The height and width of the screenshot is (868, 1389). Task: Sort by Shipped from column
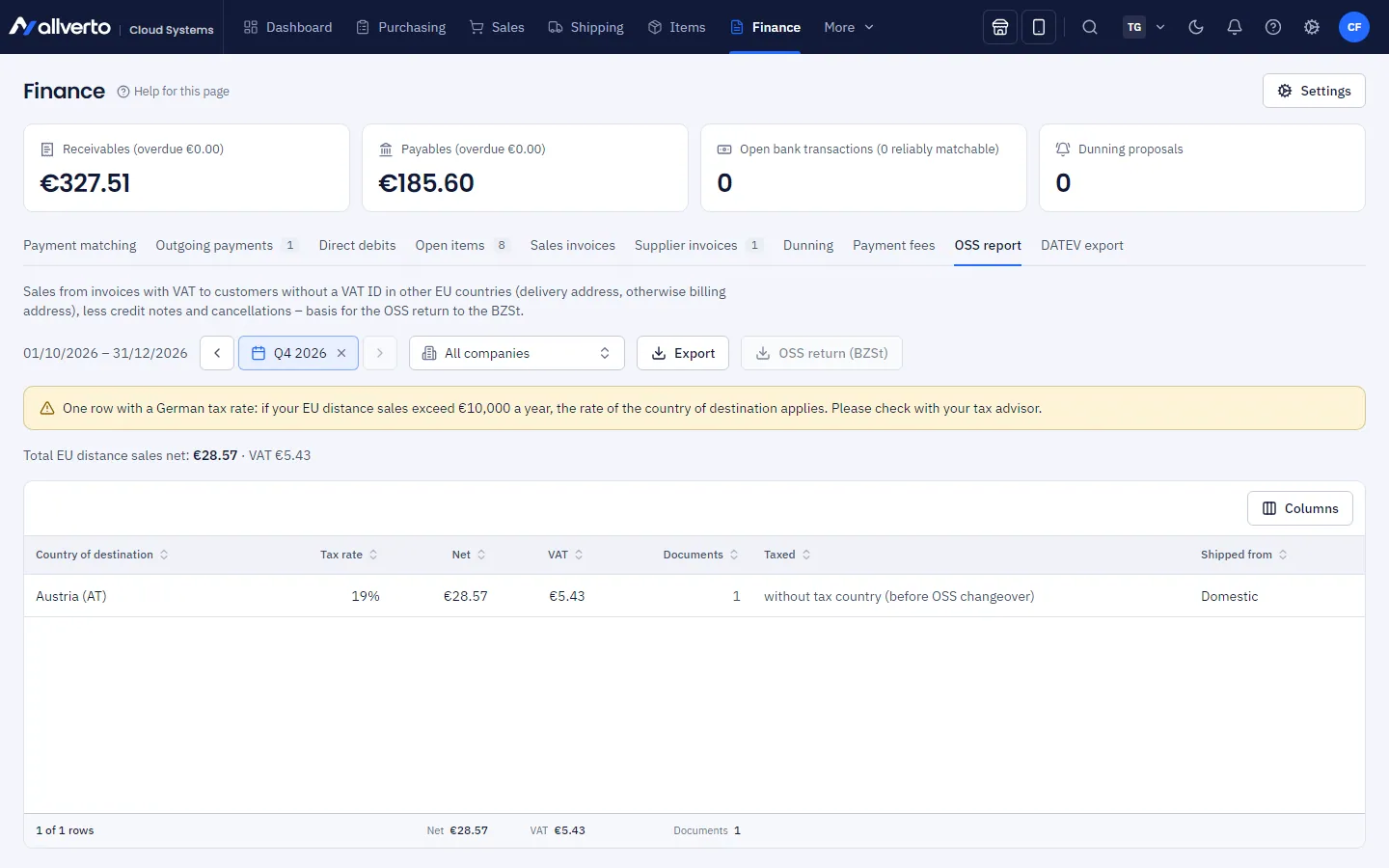coord(1244,555)
